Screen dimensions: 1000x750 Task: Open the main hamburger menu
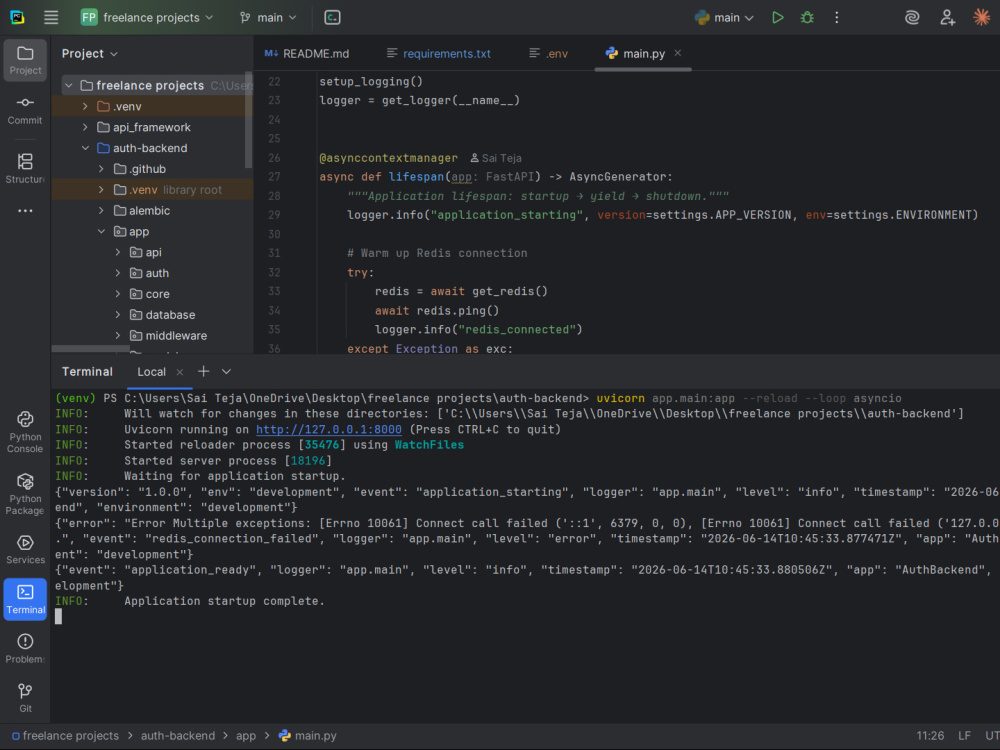click(x=51, y=17)
